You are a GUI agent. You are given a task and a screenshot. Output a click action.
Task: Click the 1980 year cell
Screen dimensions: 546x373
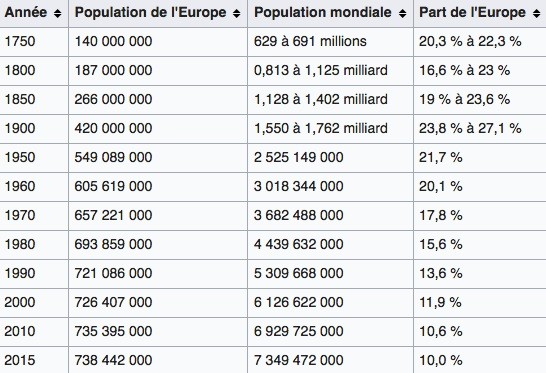[34, 244]
